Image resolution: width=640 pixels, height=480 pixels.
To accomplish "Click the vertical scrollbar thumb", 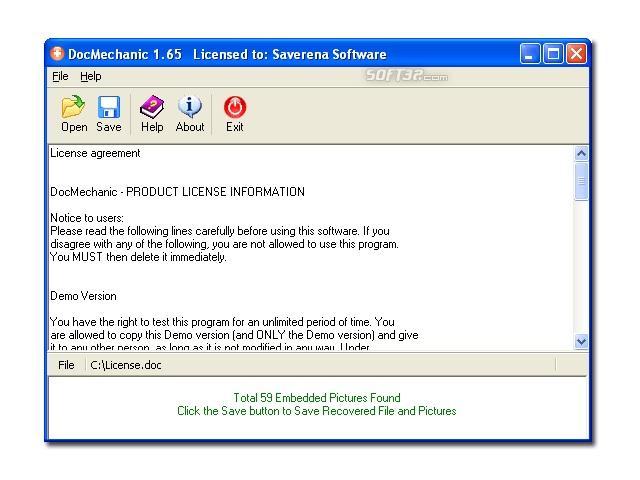I will coord(581,181).
